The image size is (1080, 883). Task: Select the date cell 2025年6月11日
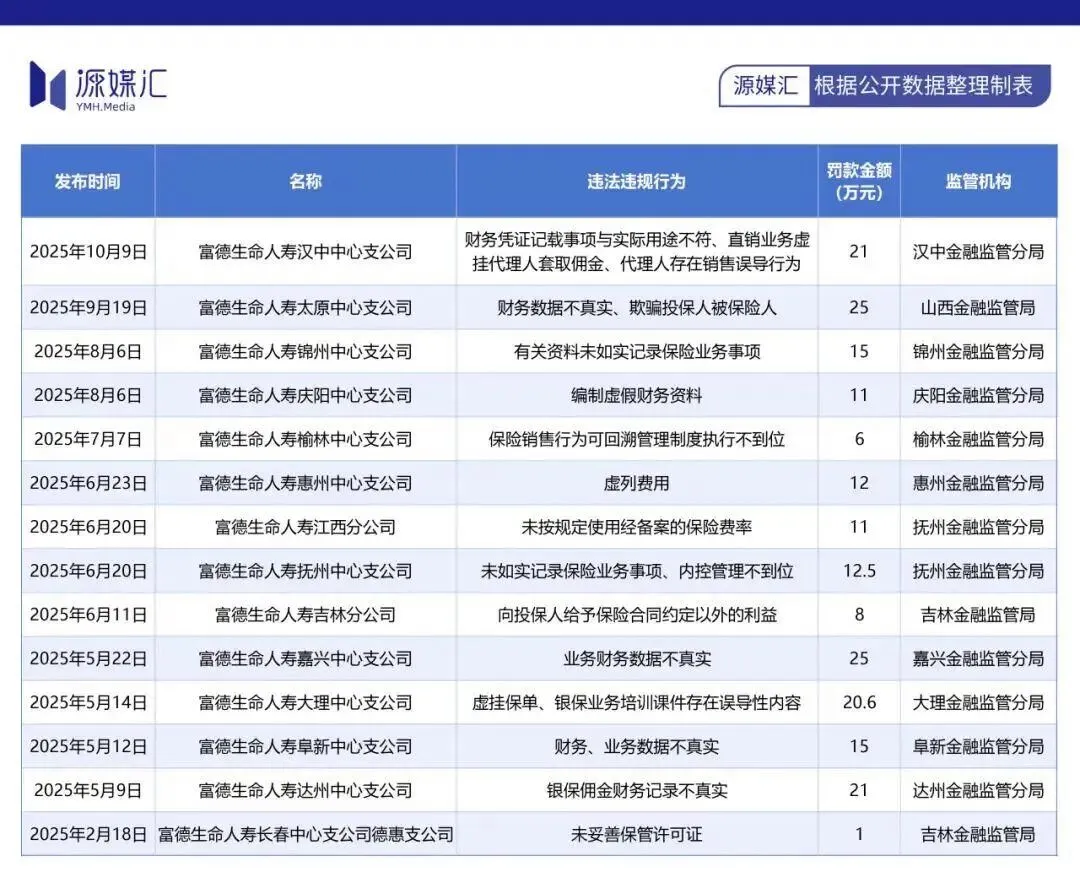(88, 614)
